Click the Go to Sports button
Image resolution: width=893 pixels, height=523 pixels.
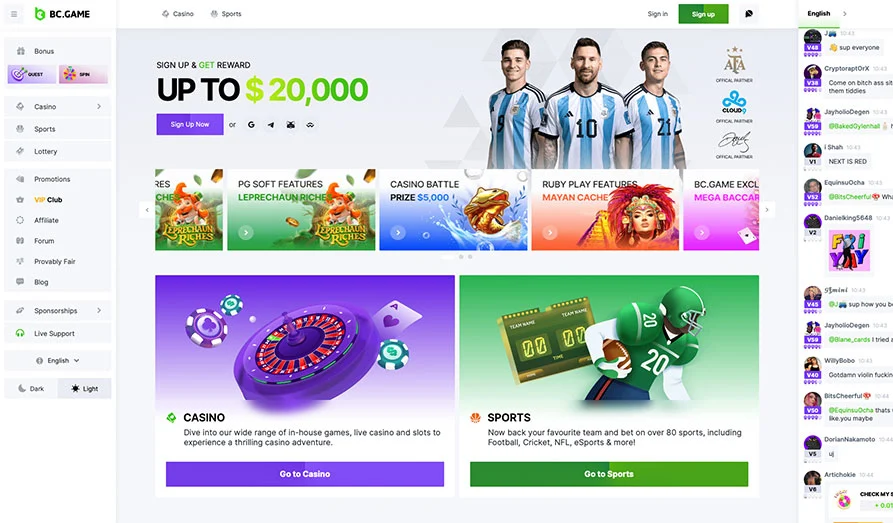point(609,474)
